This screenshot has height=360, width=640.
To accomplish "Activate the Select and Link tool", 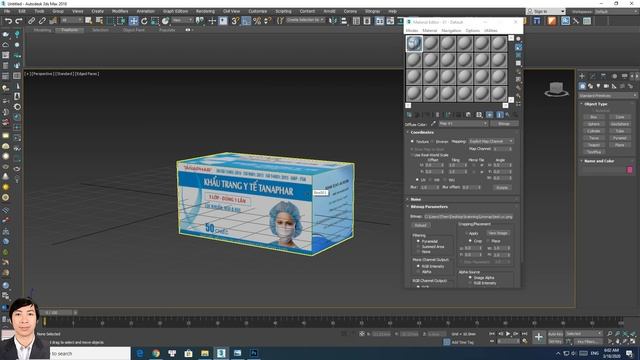I will click(x=31, y=21).
